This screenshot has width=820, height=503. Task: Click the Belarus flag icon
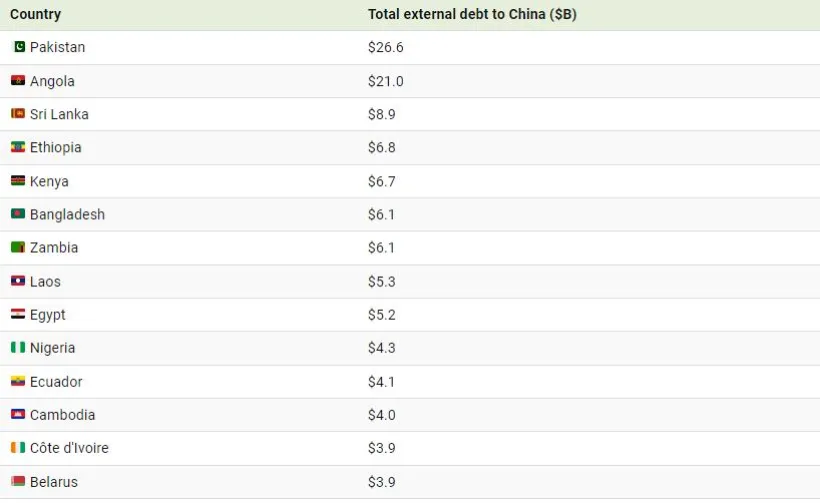pos(18,482)
